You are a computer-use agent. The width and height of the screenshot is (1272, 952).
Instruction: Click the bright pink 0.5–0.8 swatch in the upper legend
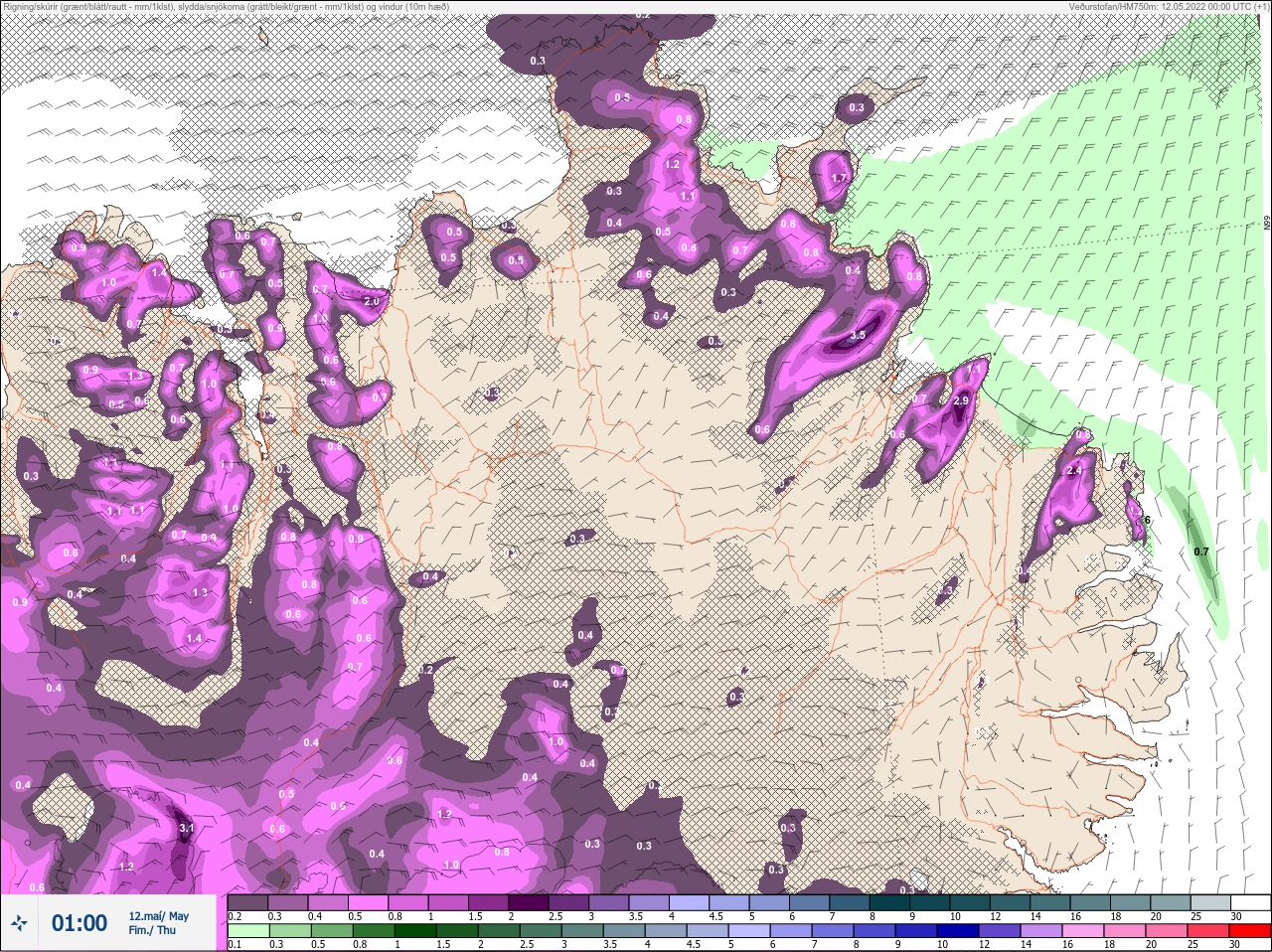pyautogui.click(x=369, y=902)
